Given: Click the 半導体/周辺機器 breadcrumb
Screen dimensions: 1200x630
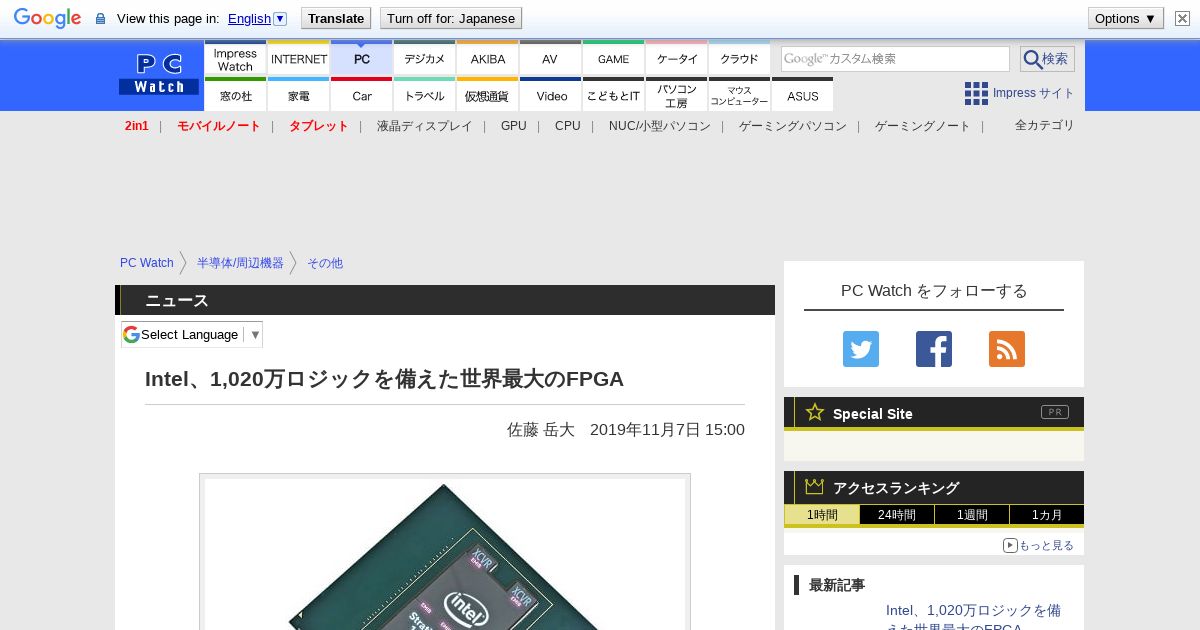Looking at the screenshot, I should point(240,263).
